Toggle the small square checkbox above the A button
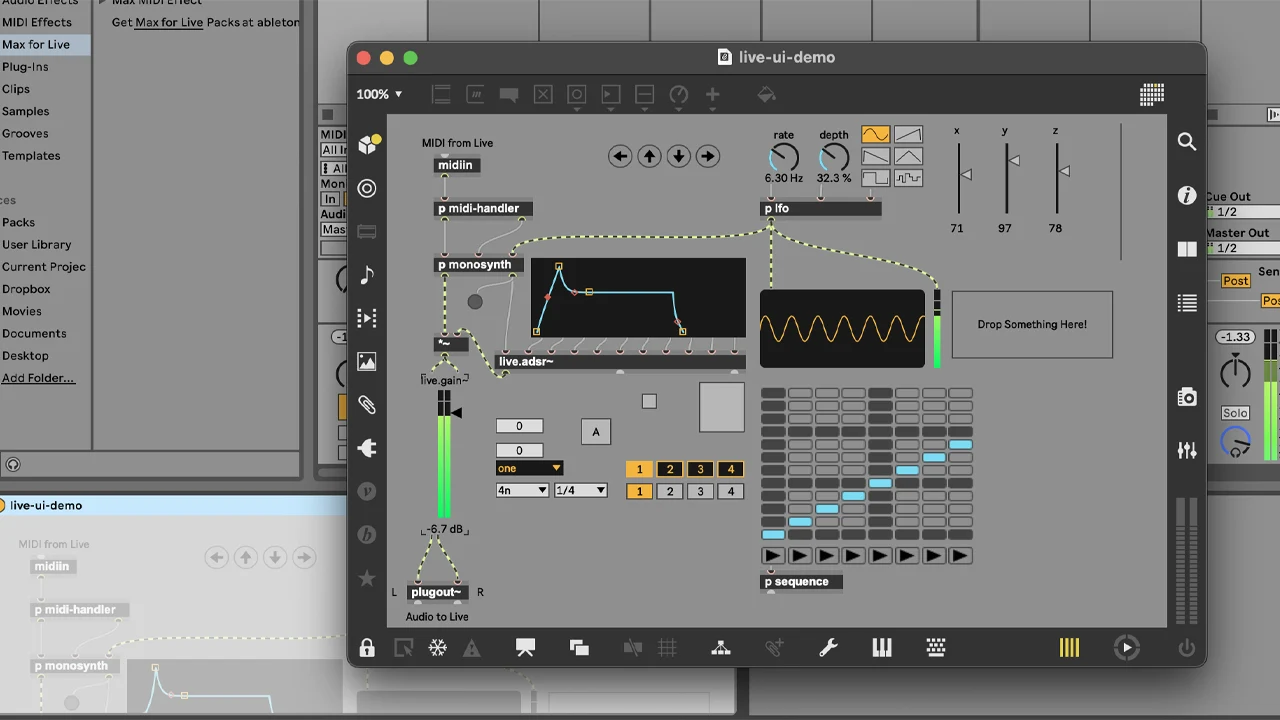Screen dimensions: 1280x720 (649, 401)
